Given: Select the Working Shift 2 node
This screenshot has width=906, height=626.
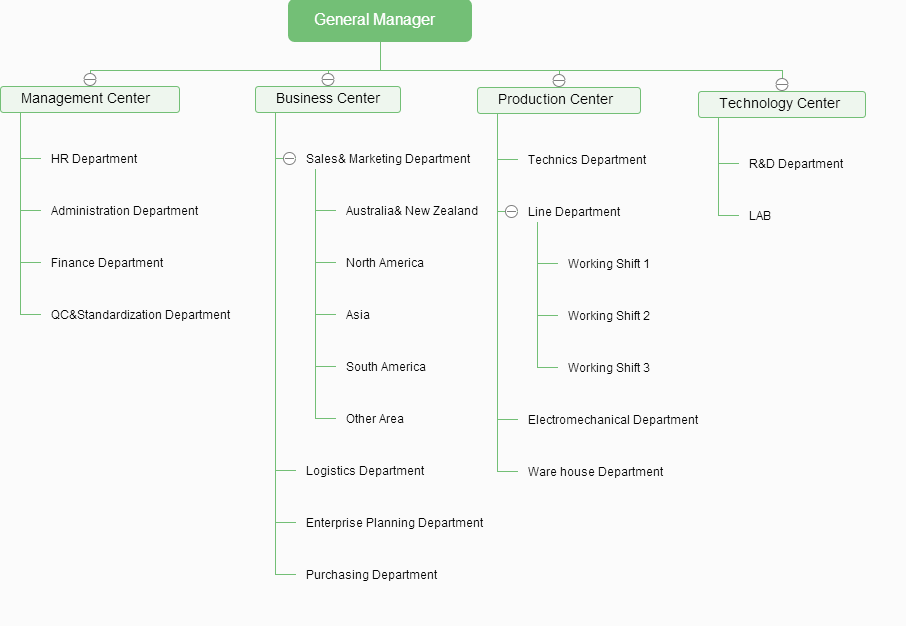Looking at the screenshot, I should pos(608,316).
